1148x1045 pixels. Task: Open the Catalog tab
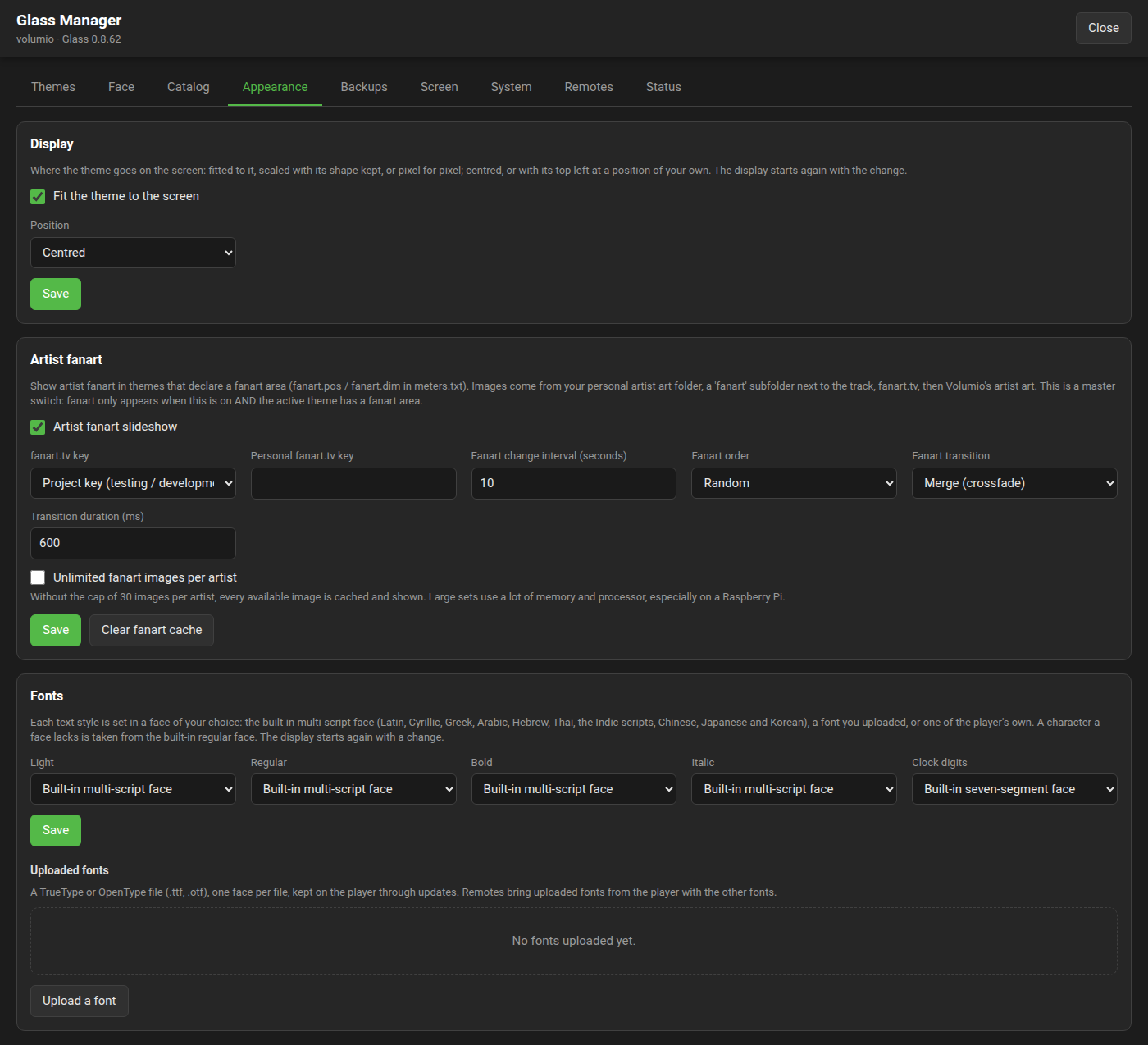pyautogui.click(x=189, y=87)
